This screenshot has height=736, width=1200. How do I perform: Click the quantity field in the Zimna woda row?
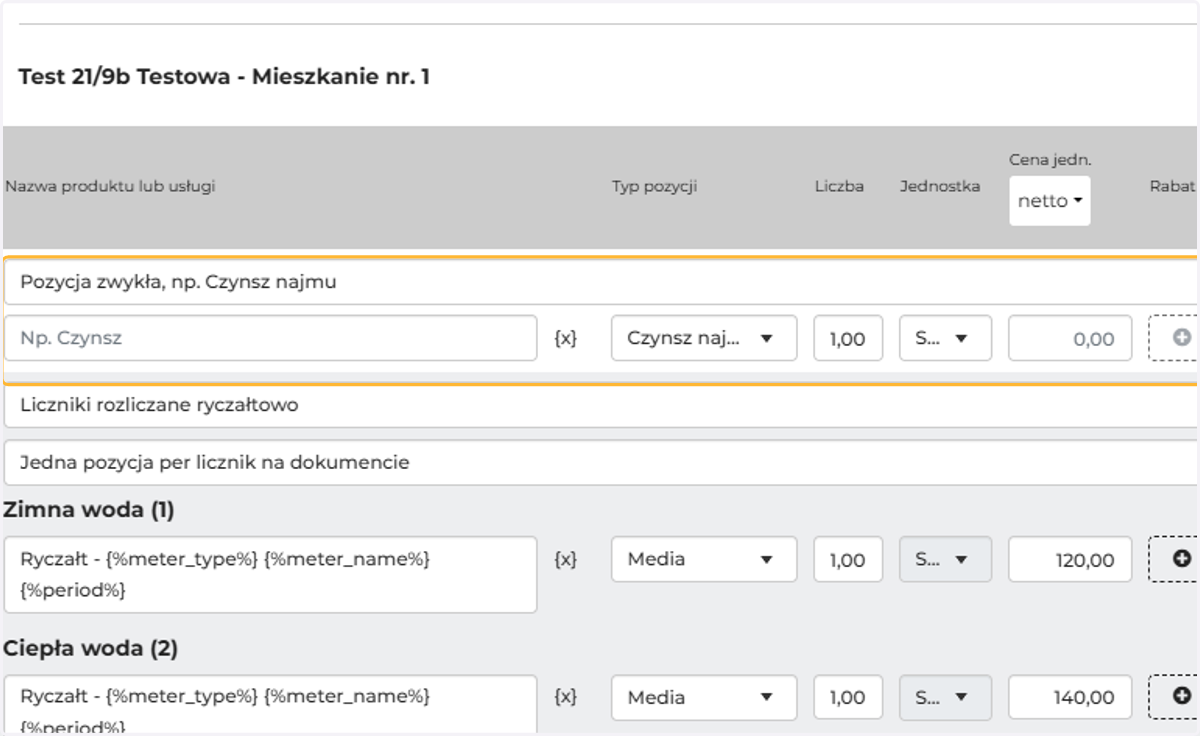point(848,559)
